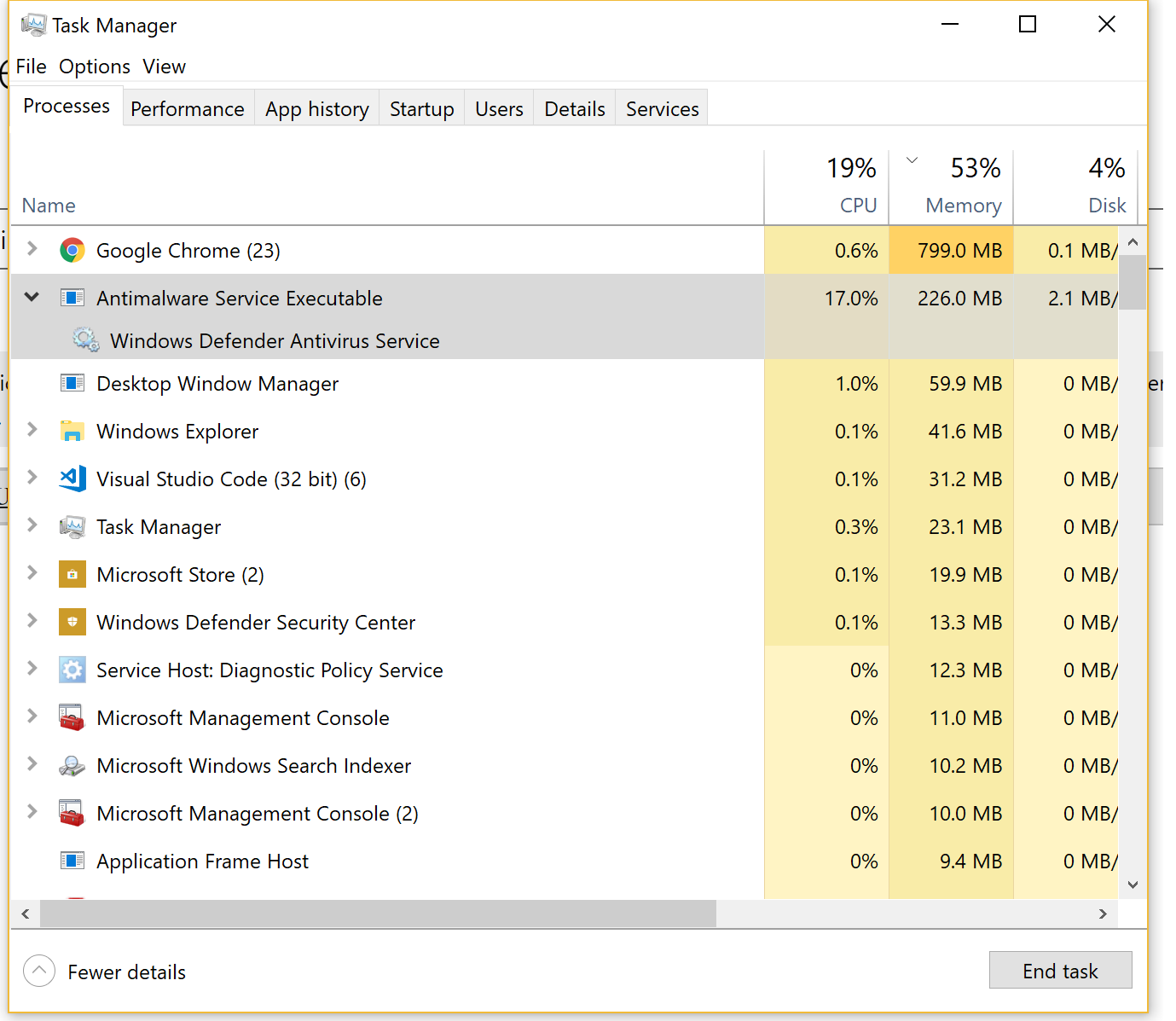Switch to the App history tab
Viewport: 1176px width, 1021px height.
[x=317, y=109]
